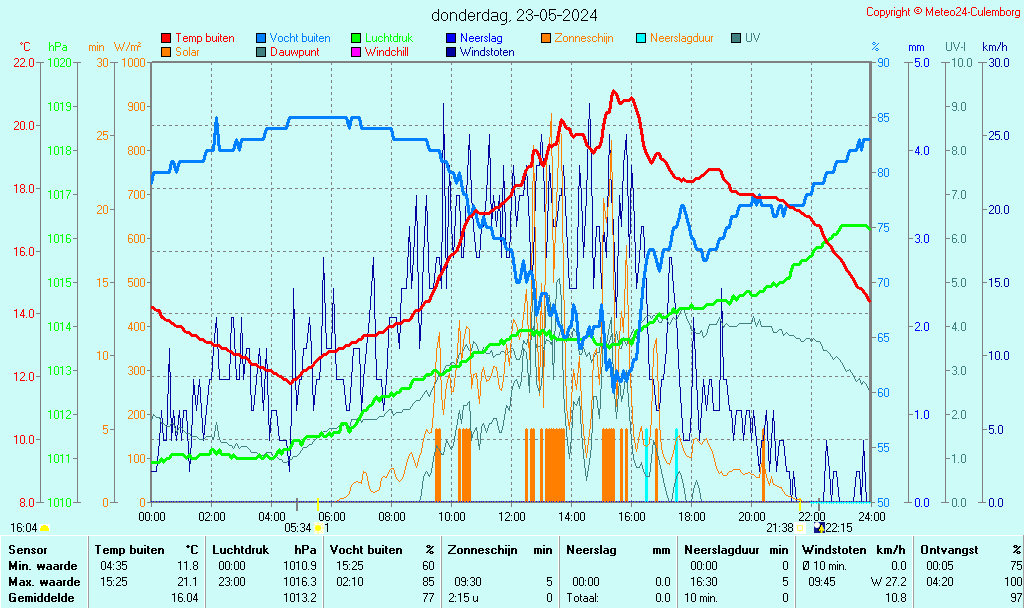Click the magenta Windchill legend square
Image resolution: width=1026 pixels, height=608 pixels.
pyautogui.click(x=356, y=52)
